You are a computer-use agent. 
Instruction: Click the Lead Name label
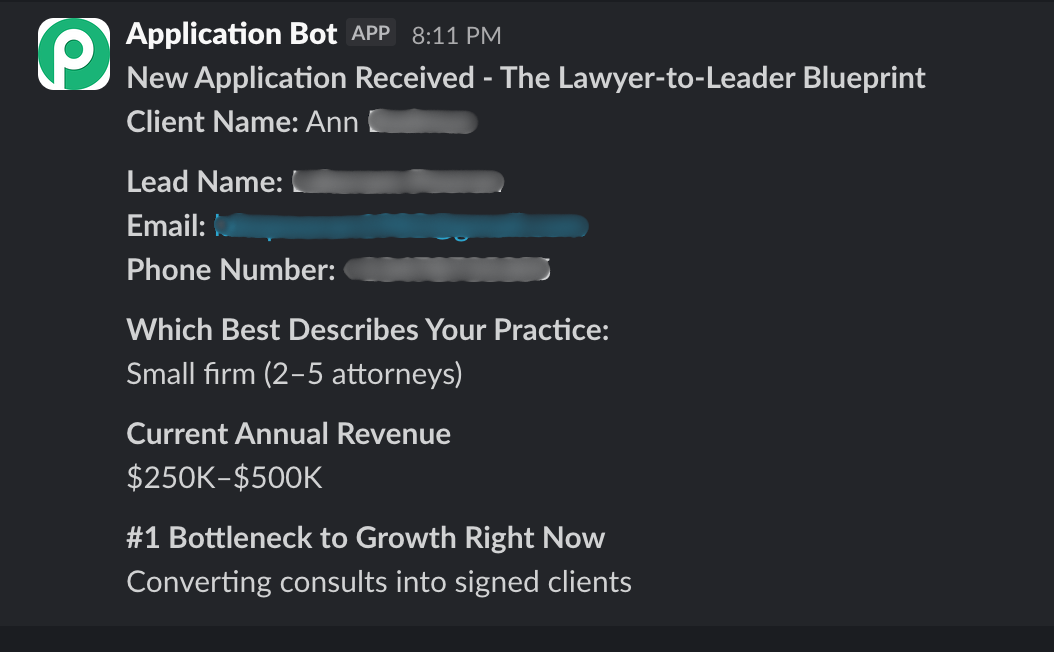[x=205, y=181]
